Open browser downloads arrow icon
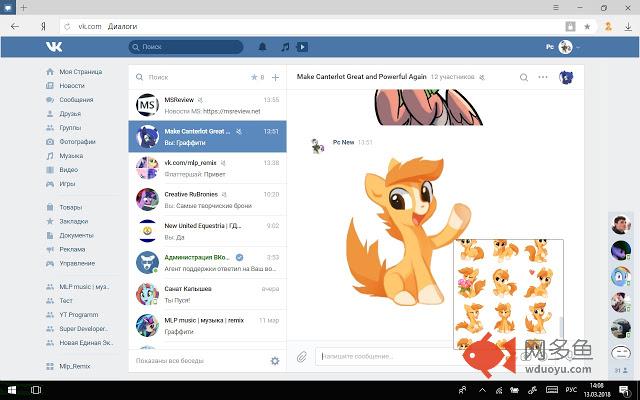This screenshot has height=400, width=640. click(x=628, y=27)
